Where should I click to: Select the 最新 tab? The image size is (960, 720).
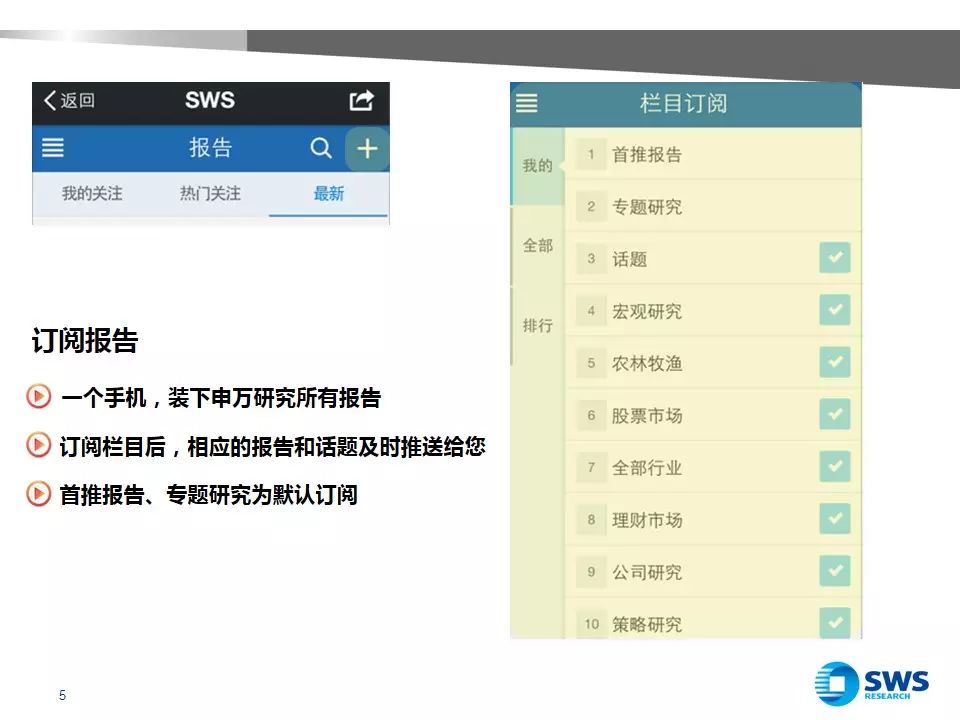pyautogui.click(x=329, y=193)
